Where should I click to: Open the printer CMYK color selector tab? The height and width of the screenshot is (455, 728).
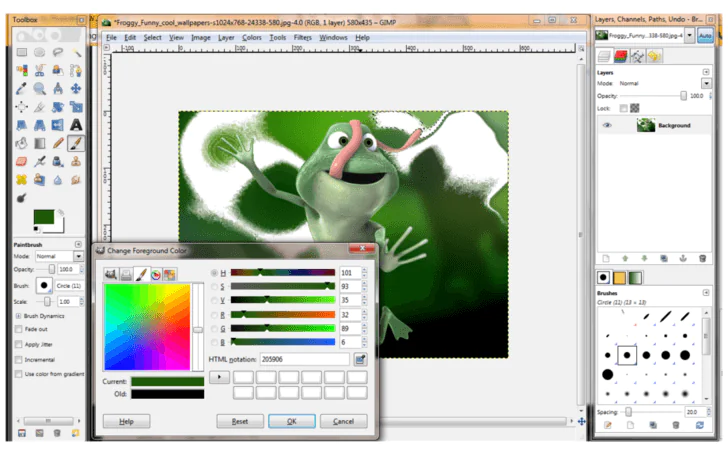[x=126, y=273]
